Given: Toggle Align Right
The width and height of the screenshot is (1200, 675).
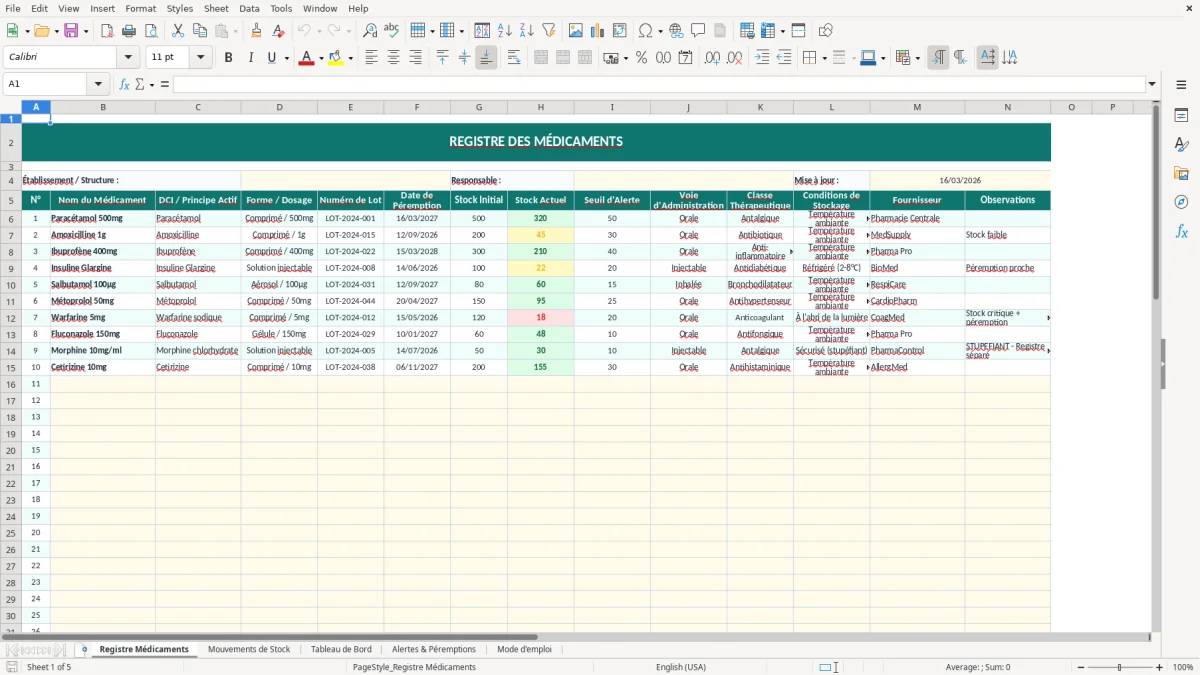Looking at the screenshot, I should click(416, 58).
